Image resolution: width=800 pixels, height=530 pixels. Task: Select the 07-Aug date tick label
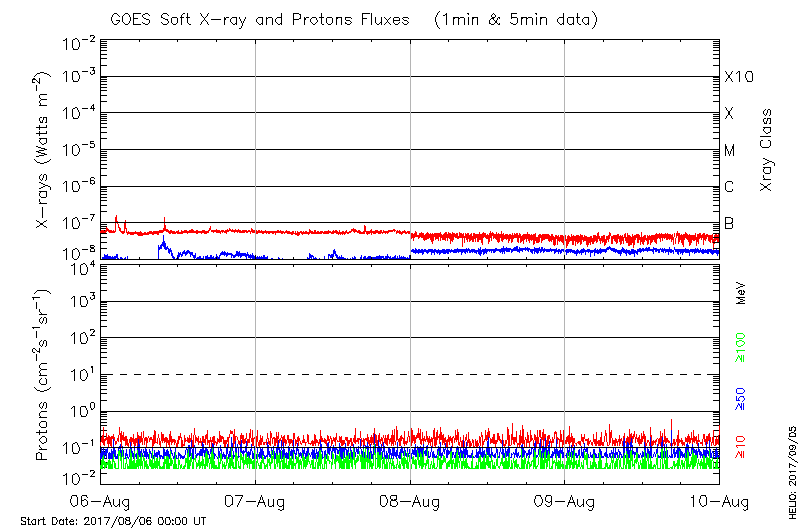pyautogui.click(x=256, y=500)
